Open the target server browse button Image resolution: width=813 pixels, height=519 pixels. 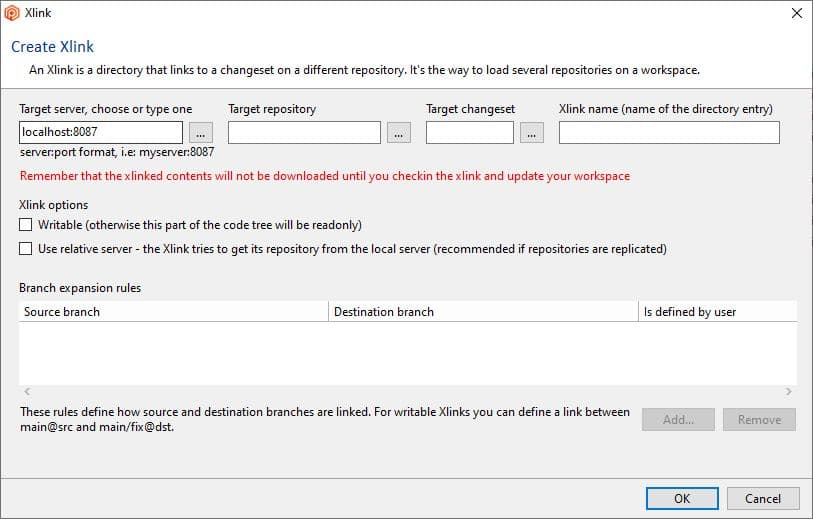coord(200,133)
